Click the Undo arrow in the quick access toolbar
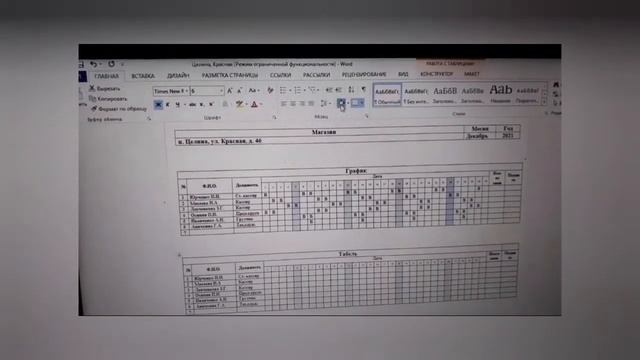 [93, 64]
